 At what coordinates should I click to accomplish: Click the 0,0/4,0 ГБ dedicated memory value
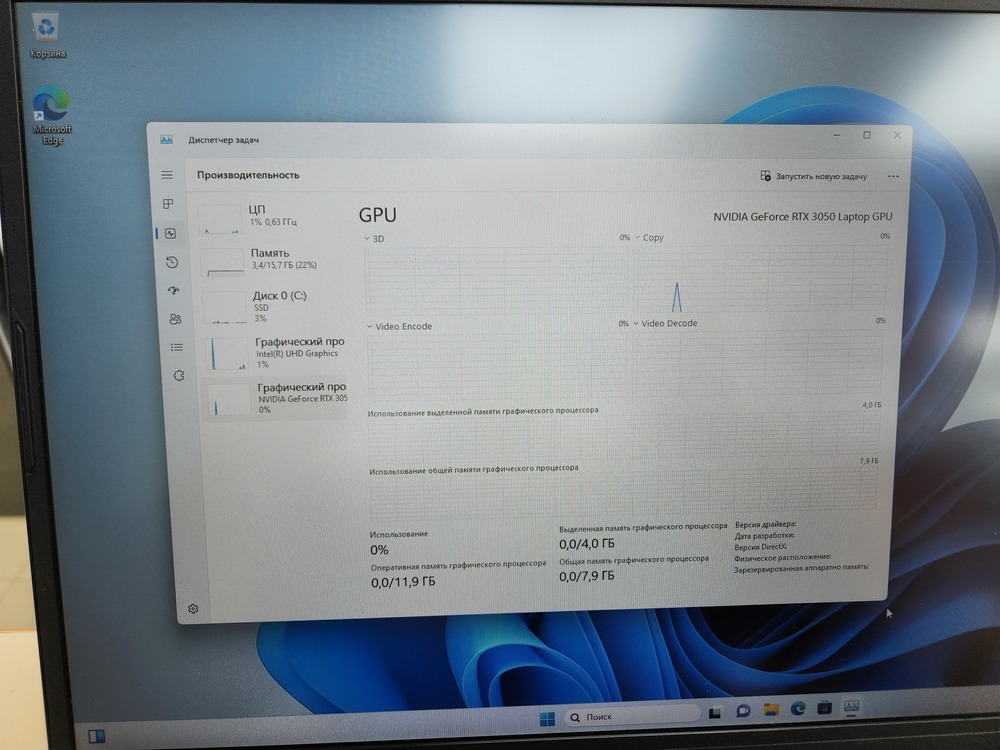click(587, 544)
